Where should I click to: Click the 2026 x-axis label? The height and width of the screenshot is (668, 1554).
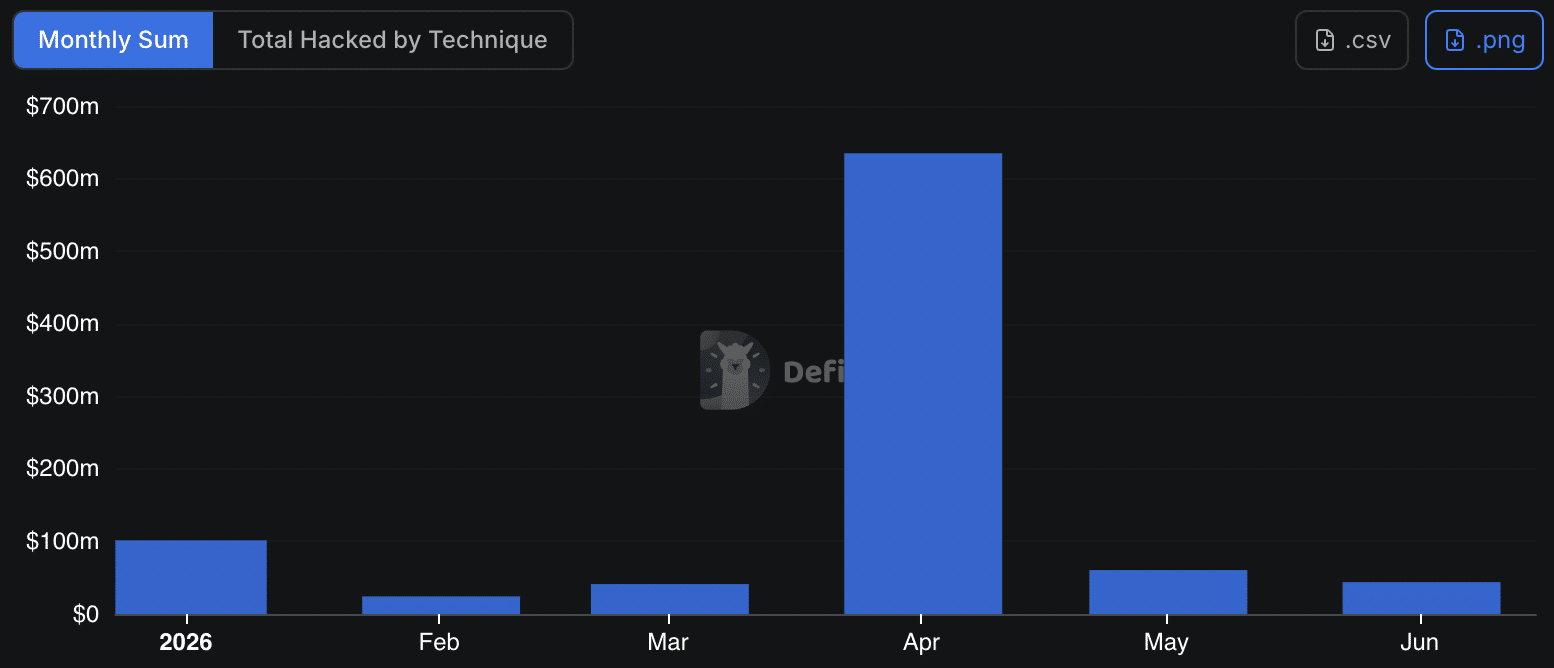coord(186,642)
